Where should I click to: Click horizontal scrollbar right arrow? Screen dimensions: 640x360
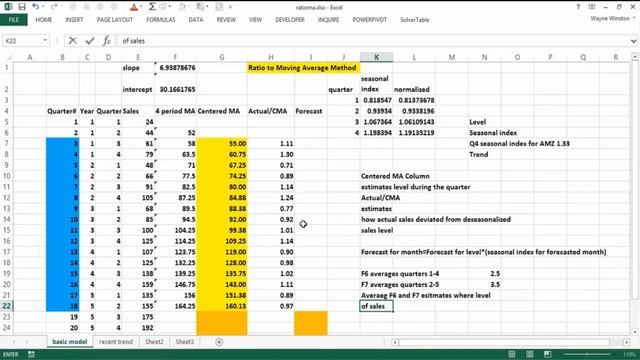tap(627, 342)
